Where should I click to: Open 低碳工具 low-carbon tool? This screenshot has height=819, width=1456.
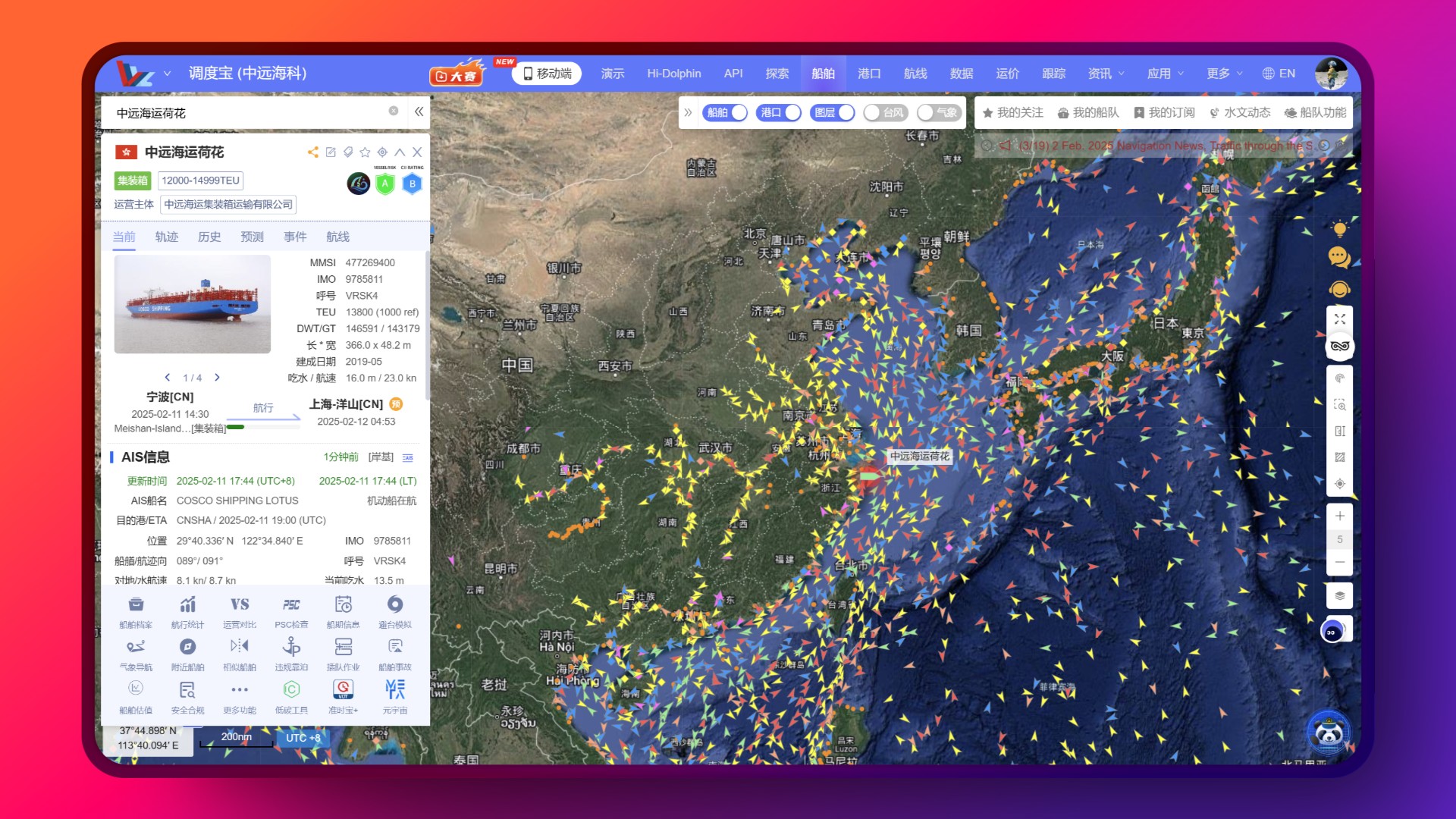coord(291,698)
